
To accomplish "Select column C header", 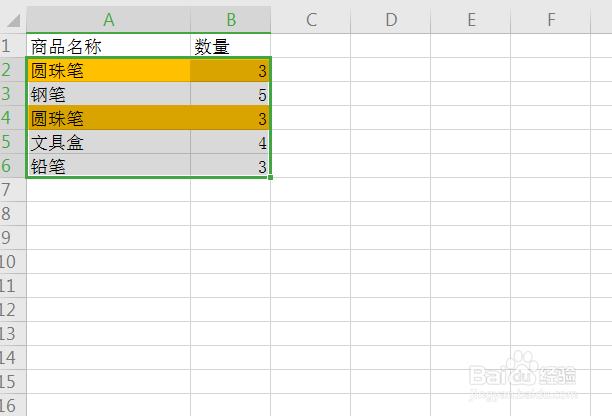I will click(x=311, y=19).
